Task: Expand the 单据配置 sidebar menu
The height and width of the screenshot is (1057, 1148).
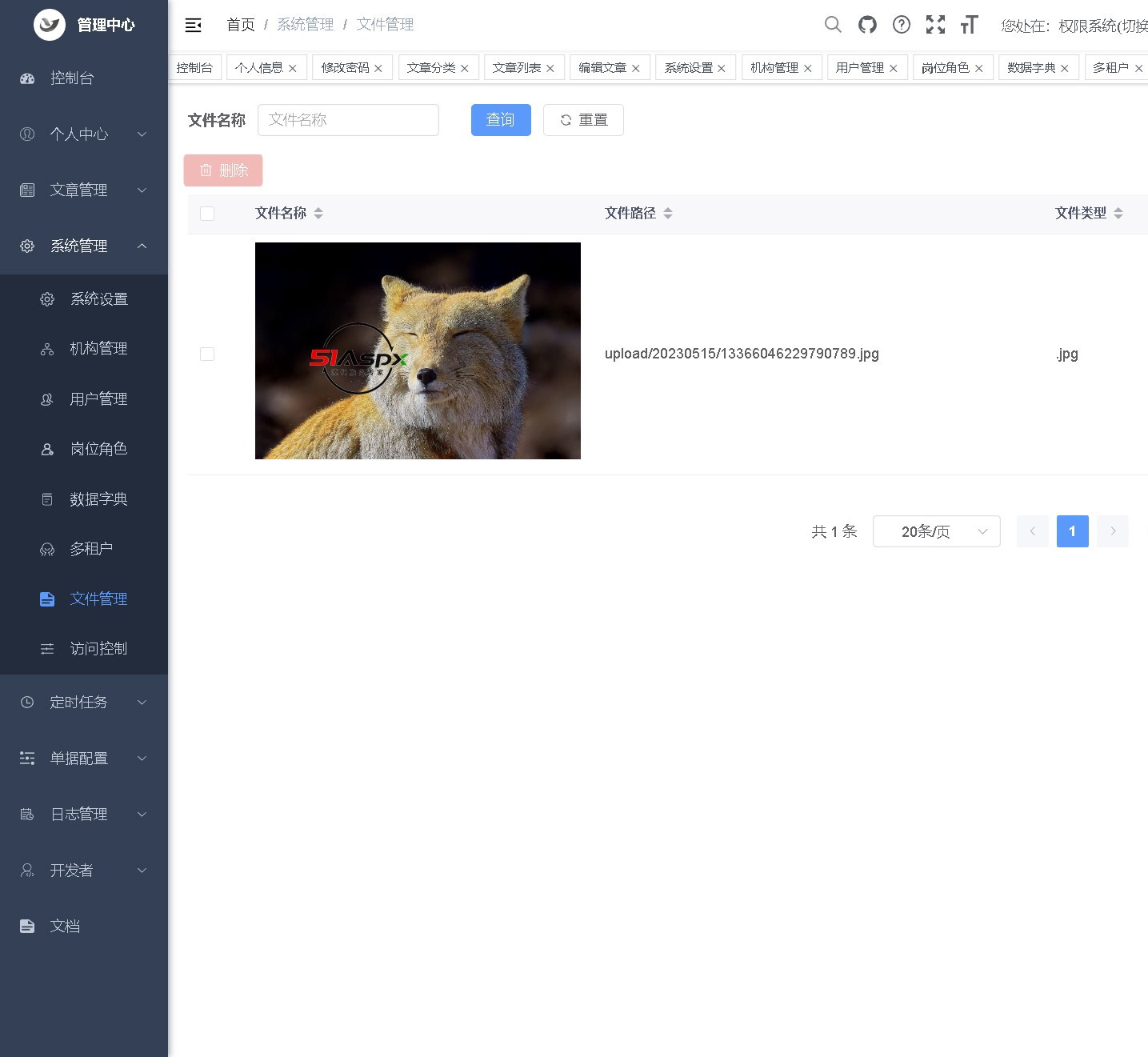Action: [x=84, y=759]
